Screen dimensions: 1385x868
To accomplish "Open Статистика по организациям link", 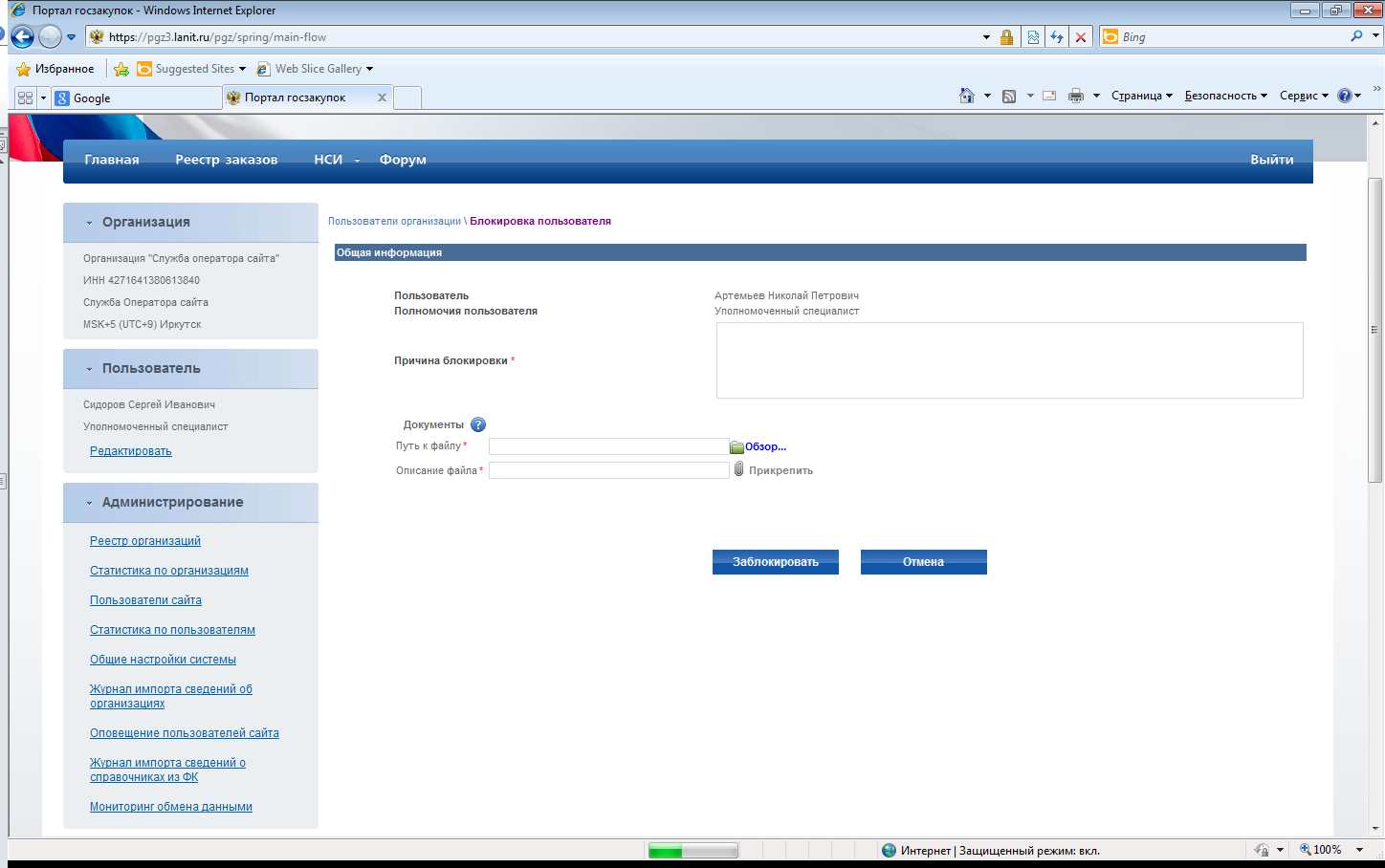I will click(169, 571).
